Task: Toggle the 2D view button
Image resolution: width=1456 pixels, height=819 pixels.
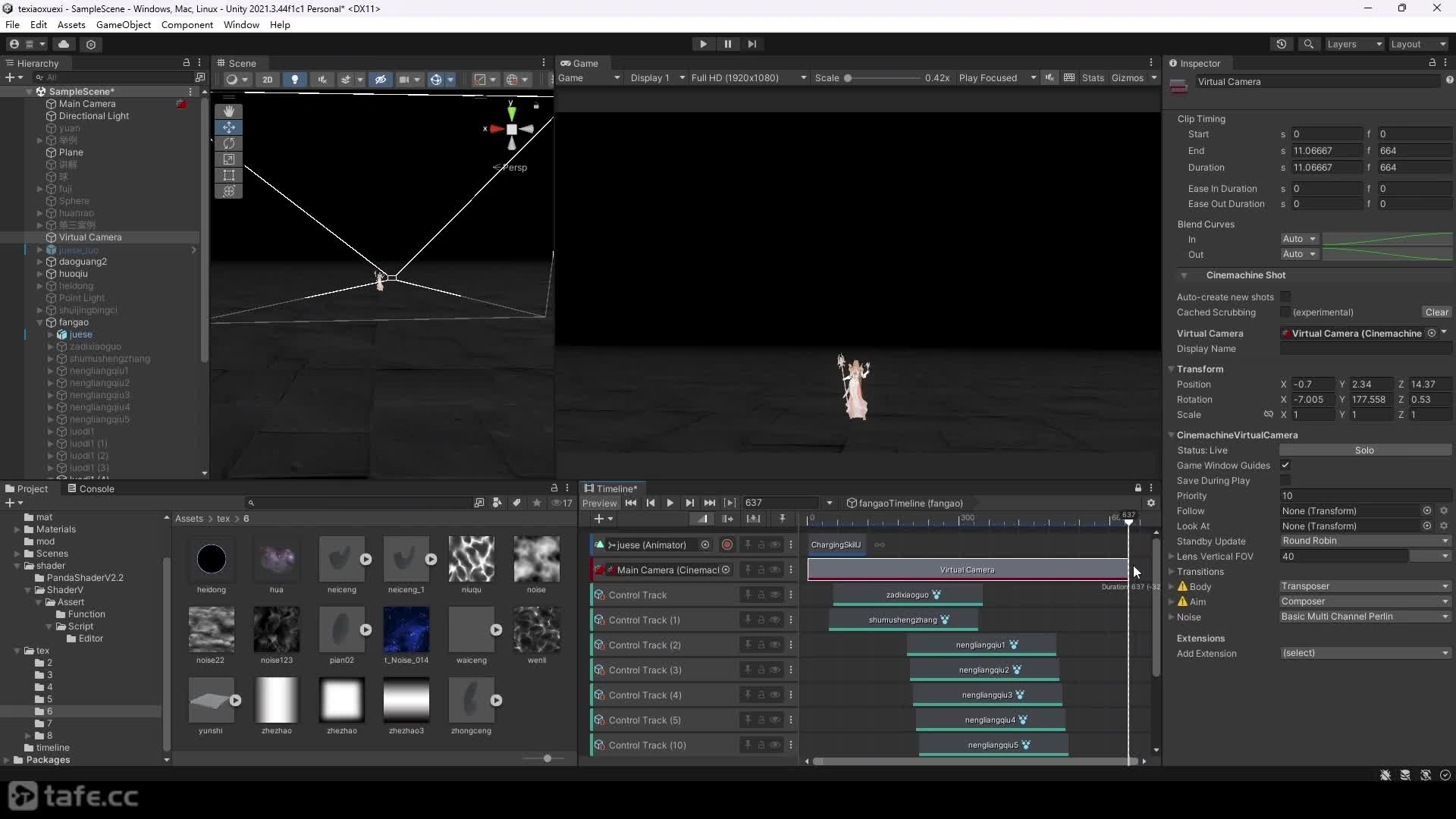Action: [267, 79]
